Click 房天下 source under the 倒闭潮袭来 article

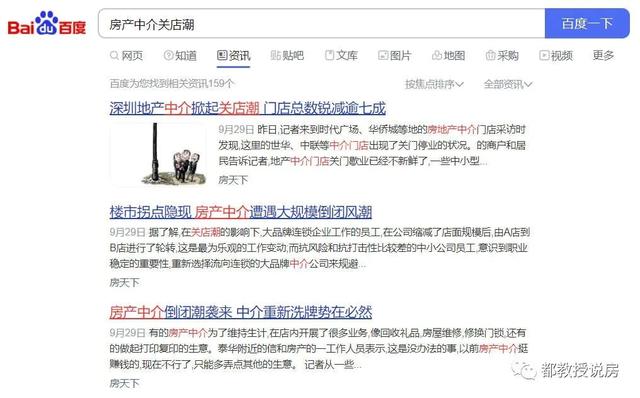(124, 383)
